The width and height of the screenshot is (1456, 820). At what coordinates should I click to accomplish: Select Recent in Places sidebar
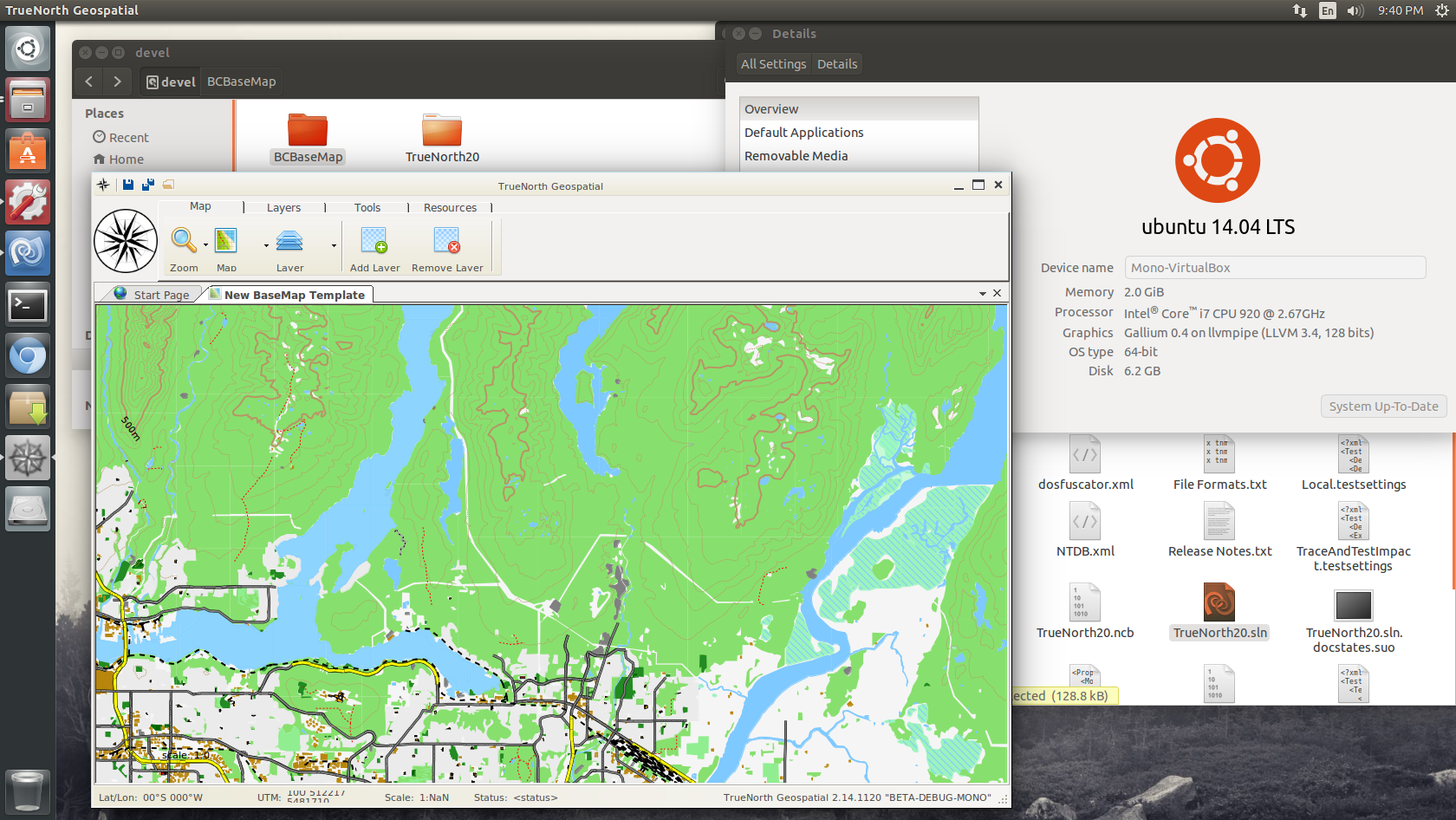tap(121, 137)
